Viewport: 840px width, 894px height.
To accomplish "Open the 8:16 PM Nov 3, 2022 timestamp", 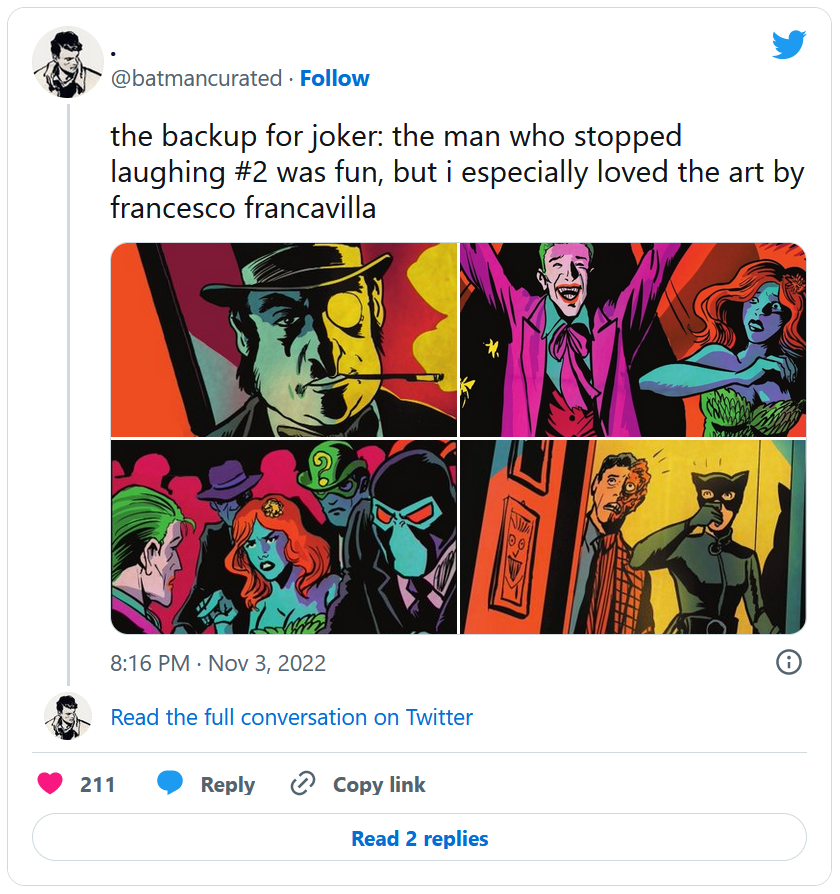I will point(218,663).
